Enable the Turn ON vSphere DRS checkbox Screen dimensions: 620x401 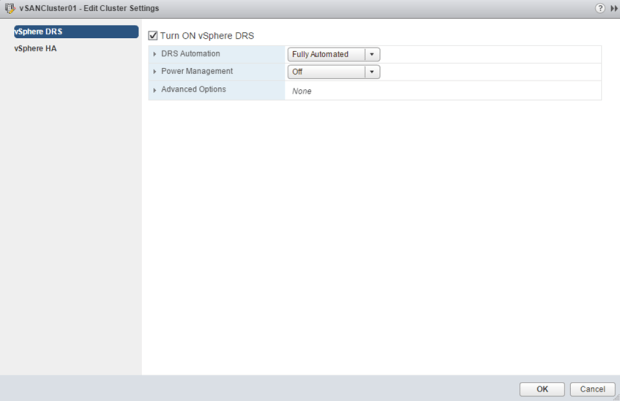pyautogui.click(x=153, y=35)
